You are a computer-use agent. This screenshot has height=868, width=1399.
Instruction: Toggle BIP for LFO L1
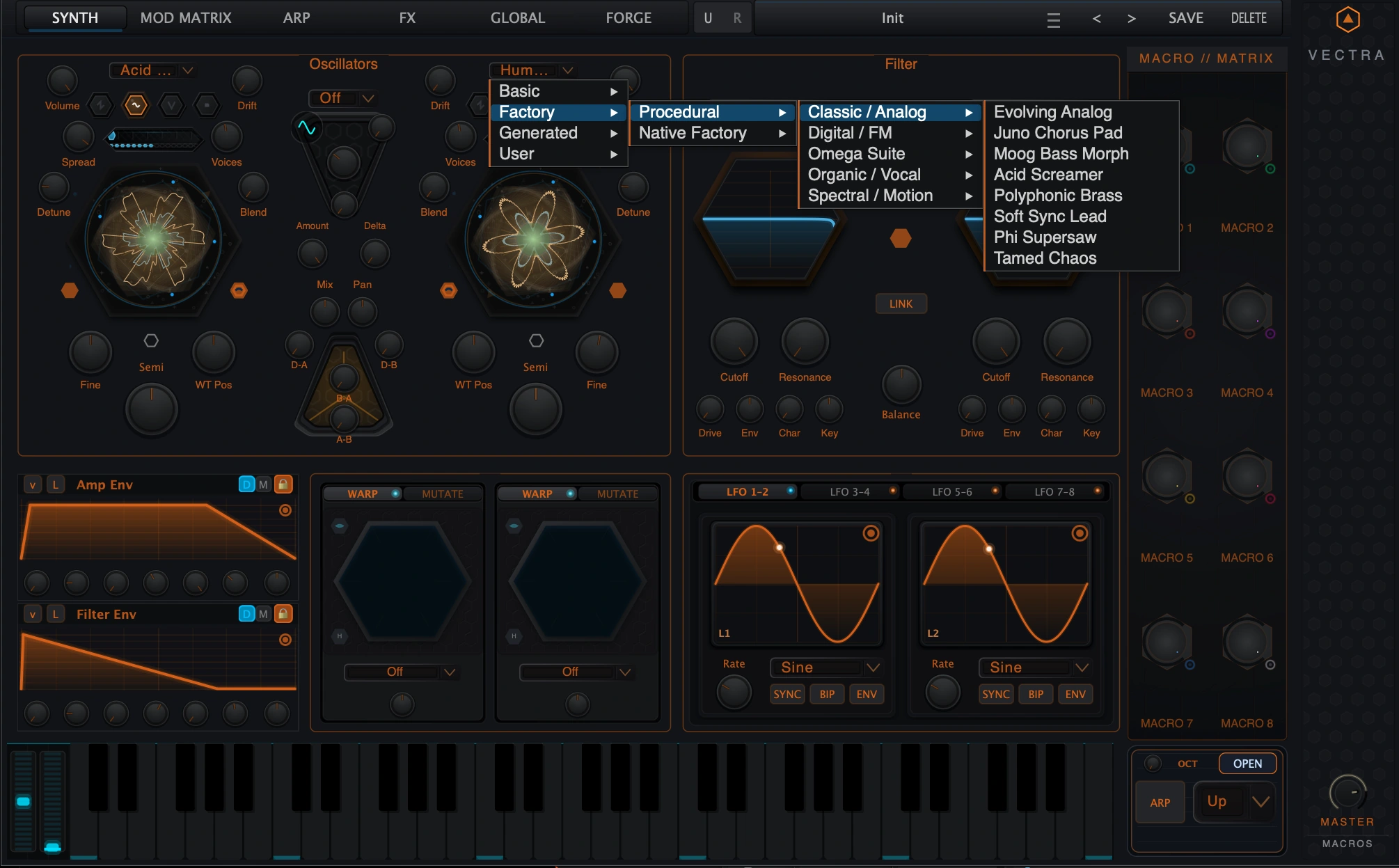click(x=827, y=694)
